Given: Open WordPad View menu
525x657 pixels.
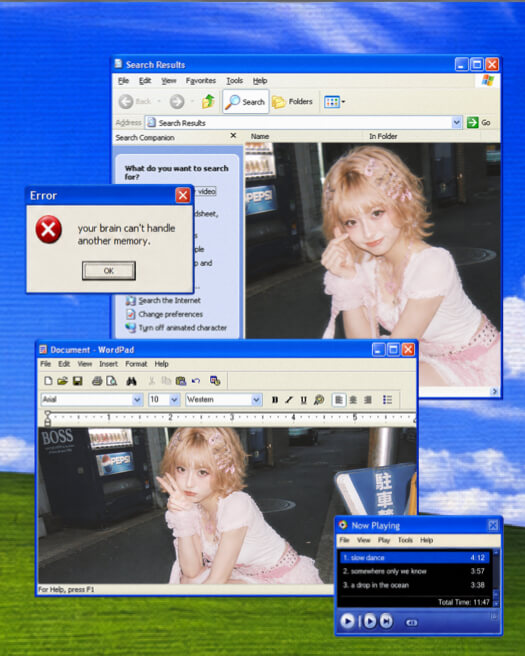Looking at the screenshot, I should (x=85, y=364).
